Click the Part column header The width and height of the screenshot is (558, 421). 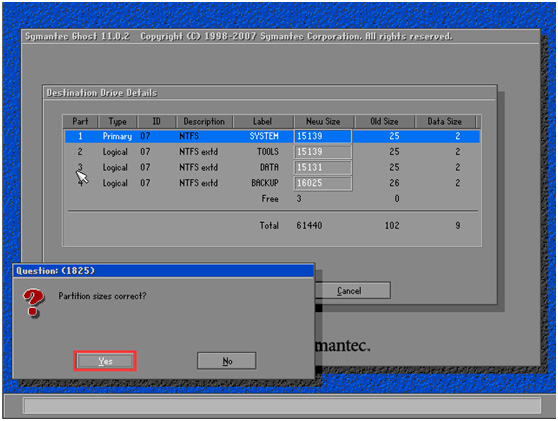click(x=80, y=121)
